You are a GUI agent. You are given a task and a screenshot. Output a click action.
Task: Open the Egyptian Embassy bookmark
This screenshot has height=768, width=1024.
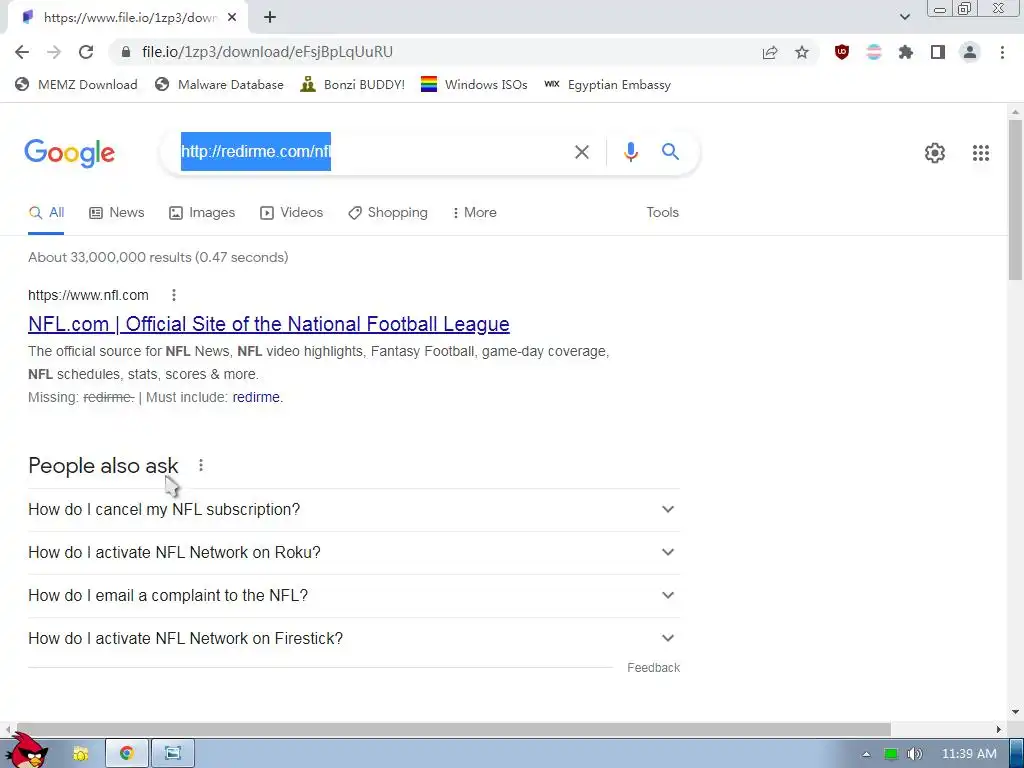pyautogui.click(x=607, y=84)
